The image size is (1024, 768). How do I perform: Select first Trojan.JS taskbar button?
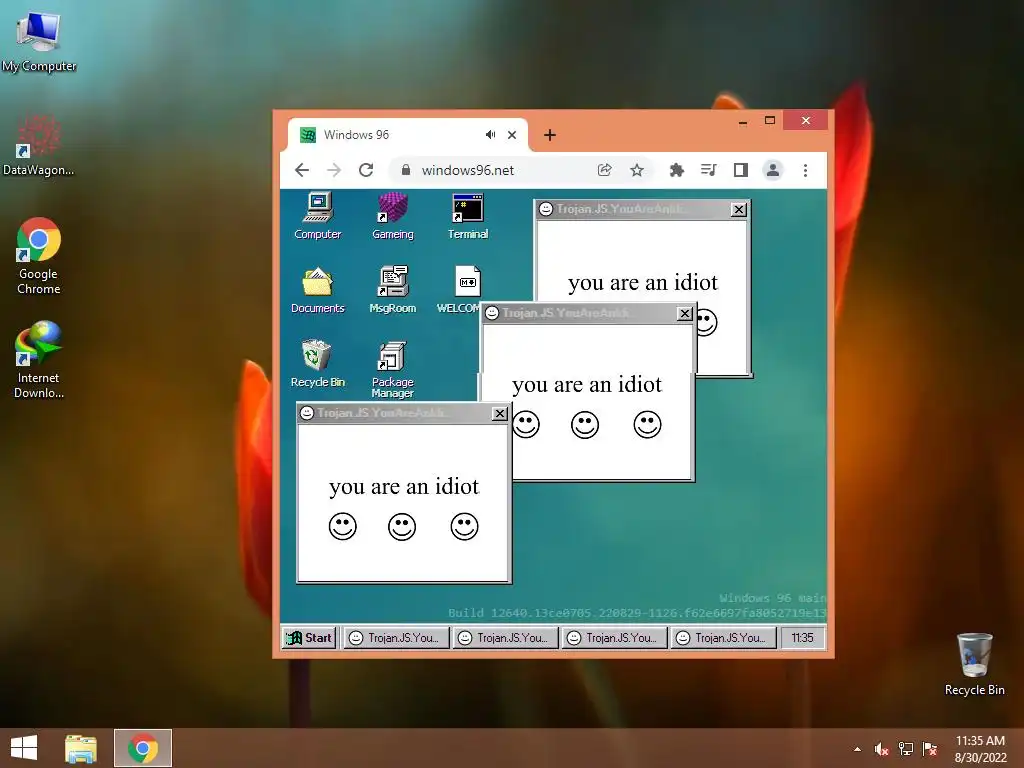click(396, 637)
